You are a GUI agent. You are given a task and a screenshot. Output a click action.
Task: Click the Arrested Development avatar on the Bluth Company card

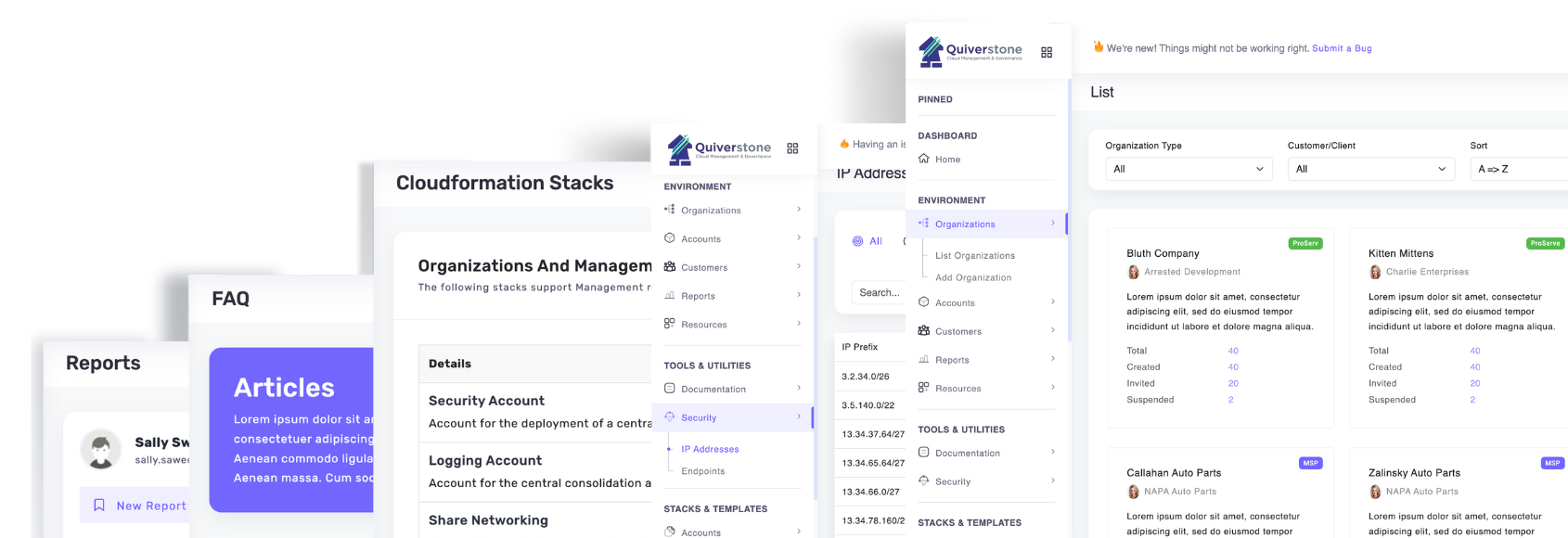coord(1133,272)
